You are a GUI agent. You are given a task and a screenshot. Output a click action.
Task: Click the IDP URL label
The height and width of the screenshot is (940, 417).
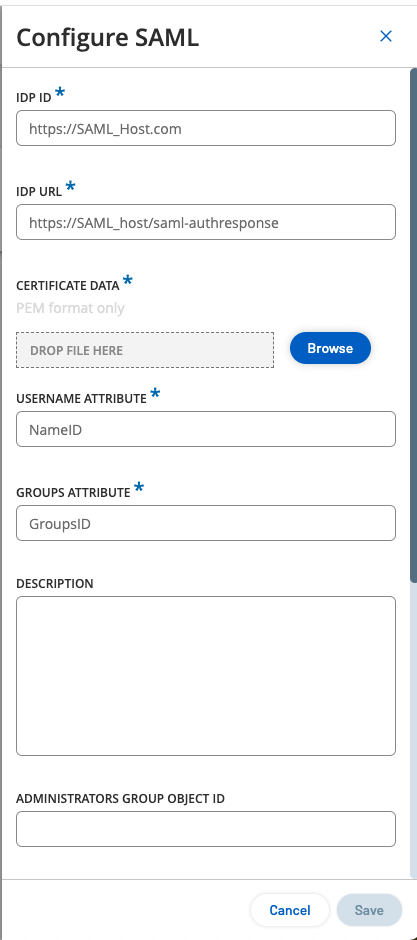click(x=39, y=193)
